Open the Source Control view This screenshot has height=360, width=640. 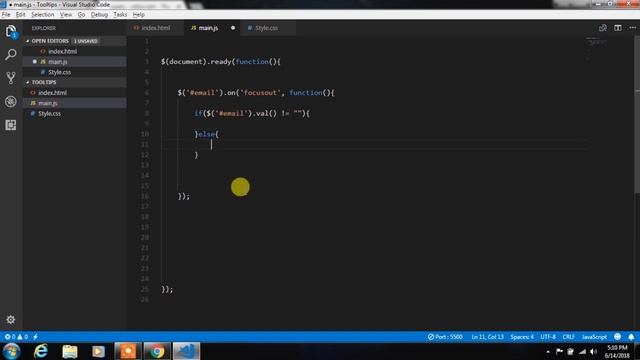pos(11,78)
